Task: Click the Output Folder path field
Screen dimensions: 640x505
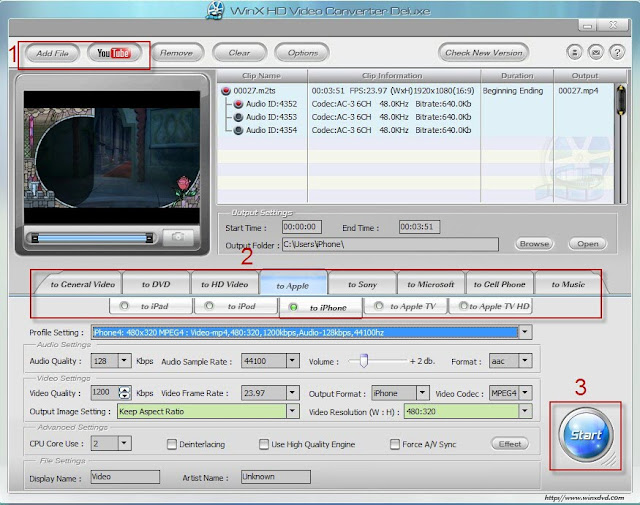Action: [390, 245]
